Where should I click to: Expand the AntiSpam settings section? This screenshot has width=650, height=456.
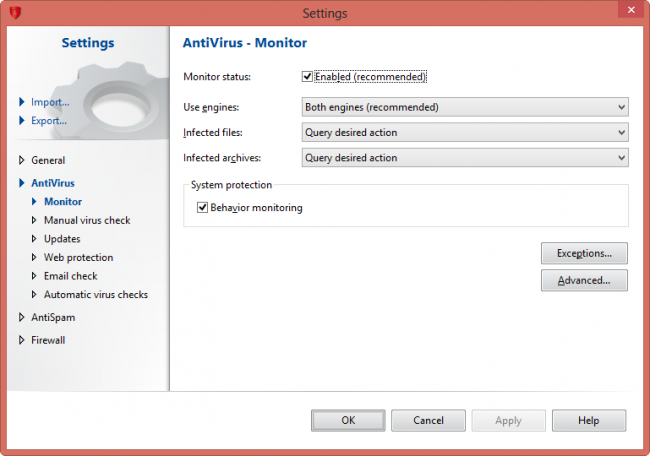coord(22,317)
